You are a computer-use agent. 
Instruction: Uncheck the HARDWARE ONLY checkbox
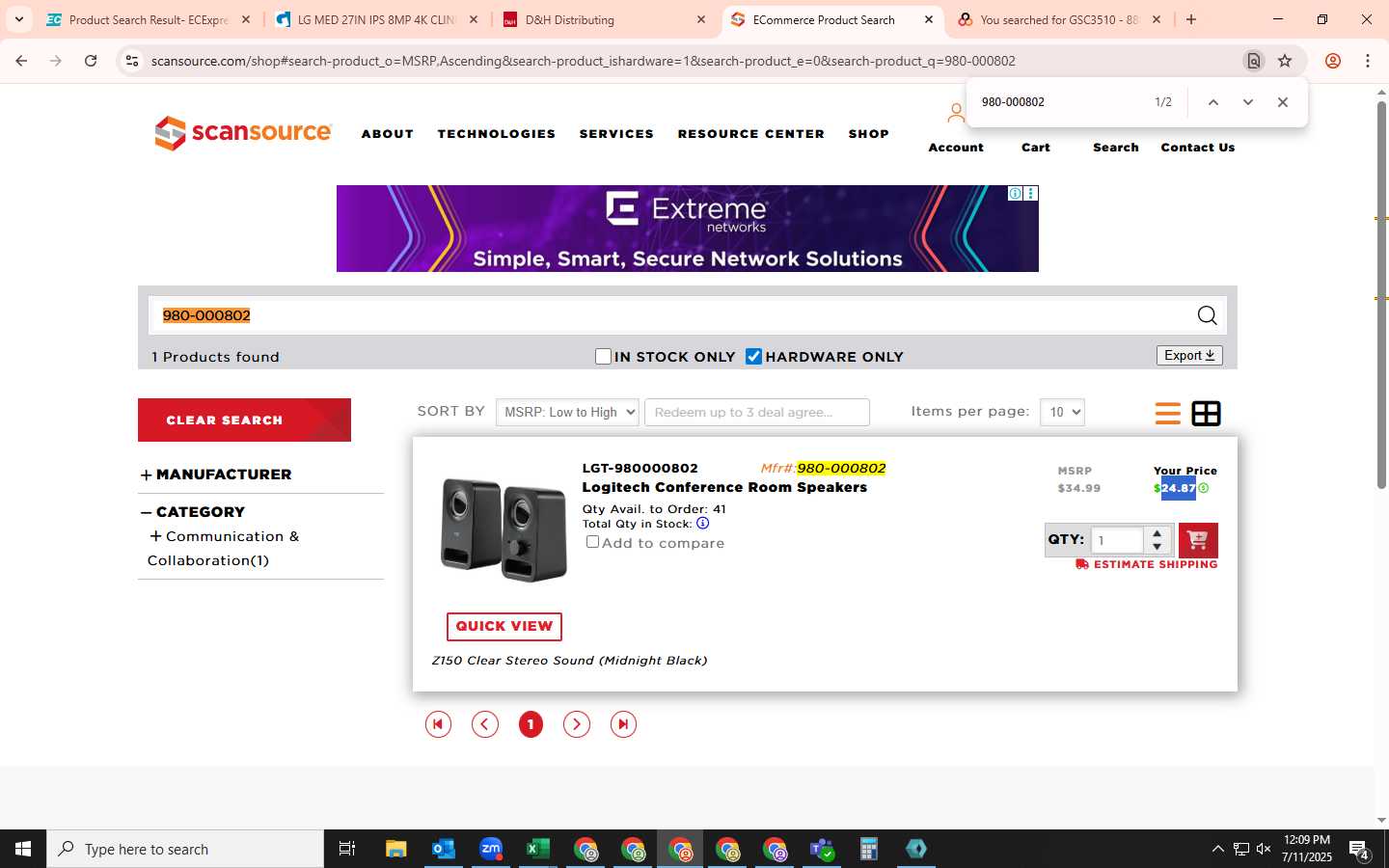753,357
